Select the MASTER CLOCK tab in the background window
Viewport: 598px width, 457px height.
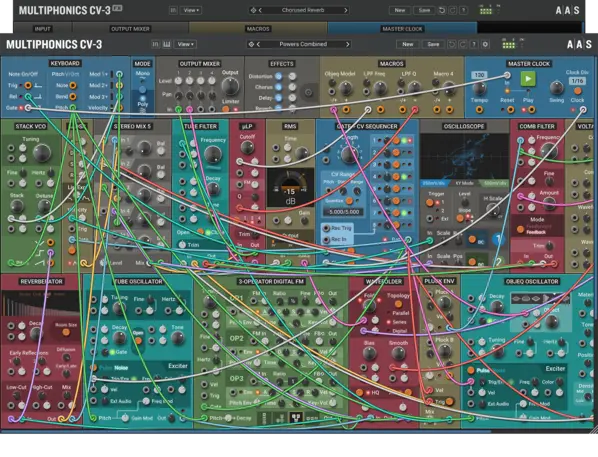pyautogui.click(x=402, y=29)
